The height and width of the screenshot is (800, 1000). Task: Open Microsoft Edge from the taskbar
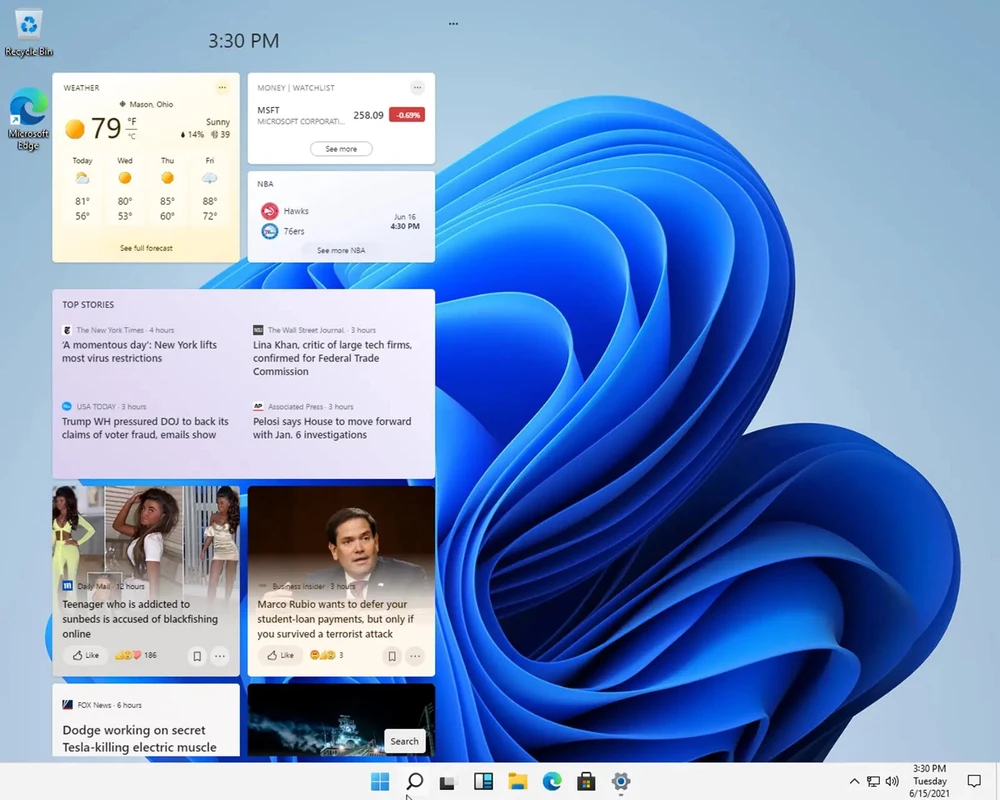point(550,781)
